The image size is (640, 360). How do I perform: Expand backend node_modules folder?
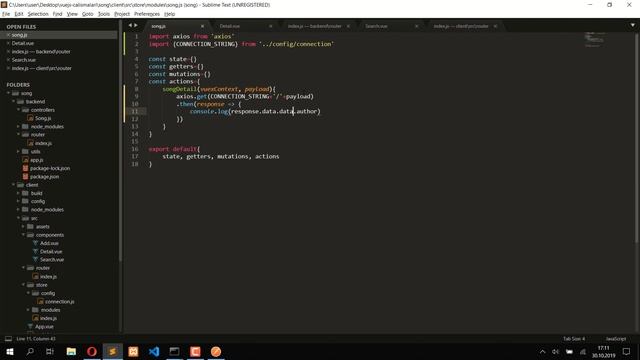tap(18, 127)
